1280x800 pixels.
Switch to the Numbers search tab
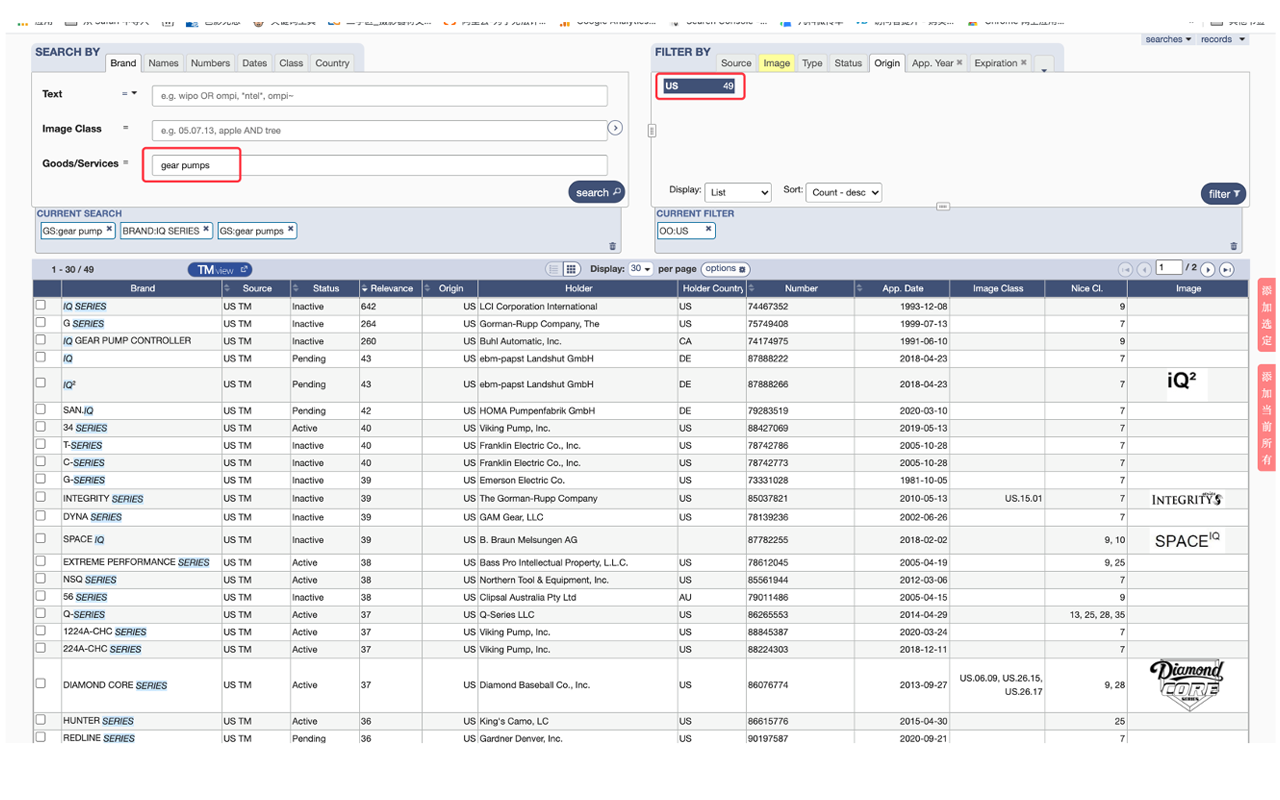click(x=210, y=63)
